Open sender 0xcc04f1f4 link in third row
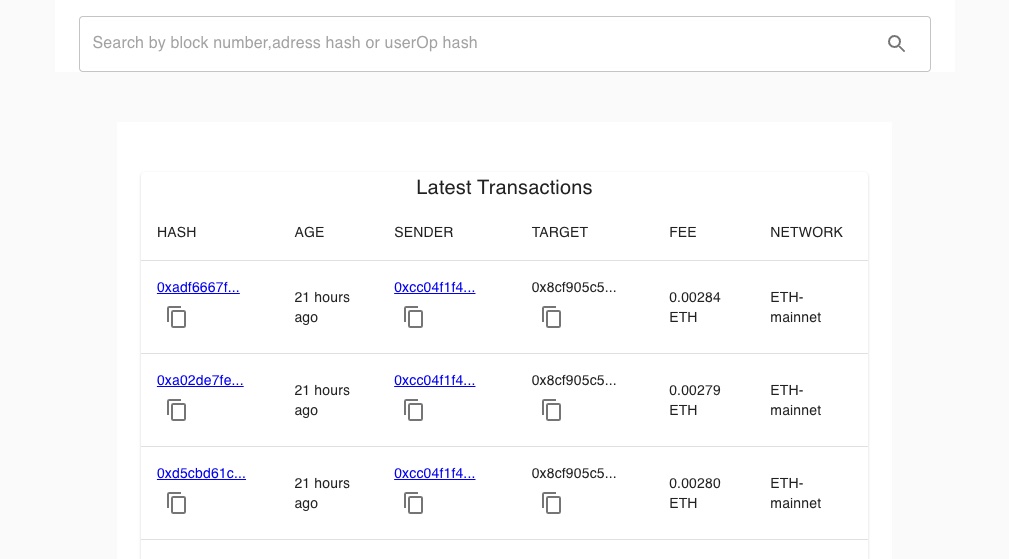This screenshot has height=559, width=1009. pos(434,474)
